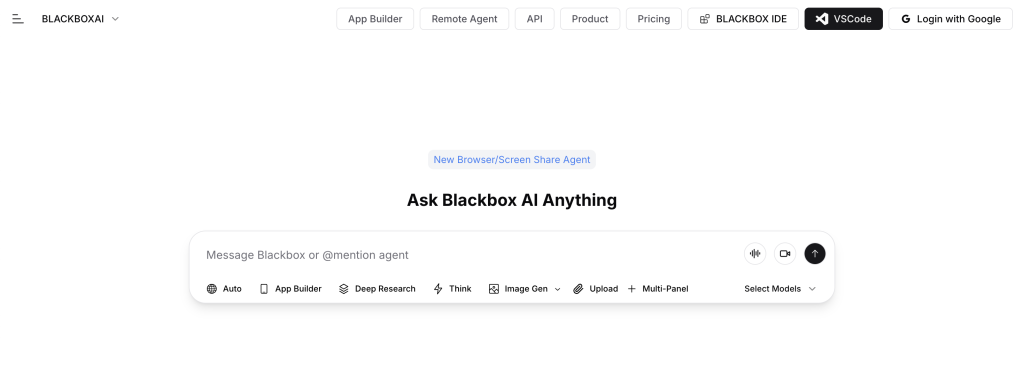Viewport: 1024px width, 386px height.
Task: Toggle App Builder mode in message box
Action: click(291, 289)
